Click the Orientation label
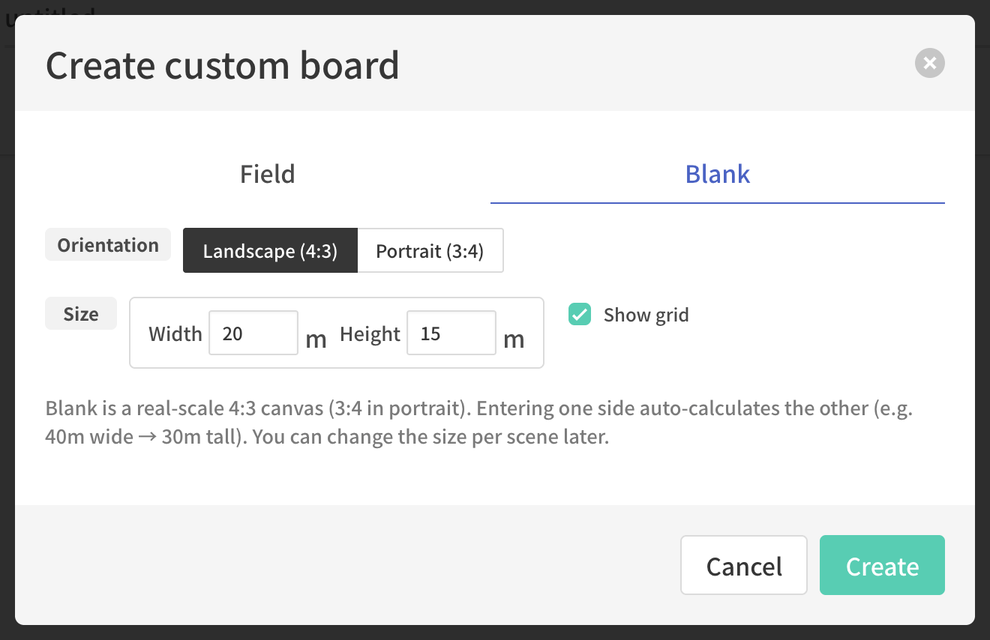990x640 pixels. pos(108,245)
